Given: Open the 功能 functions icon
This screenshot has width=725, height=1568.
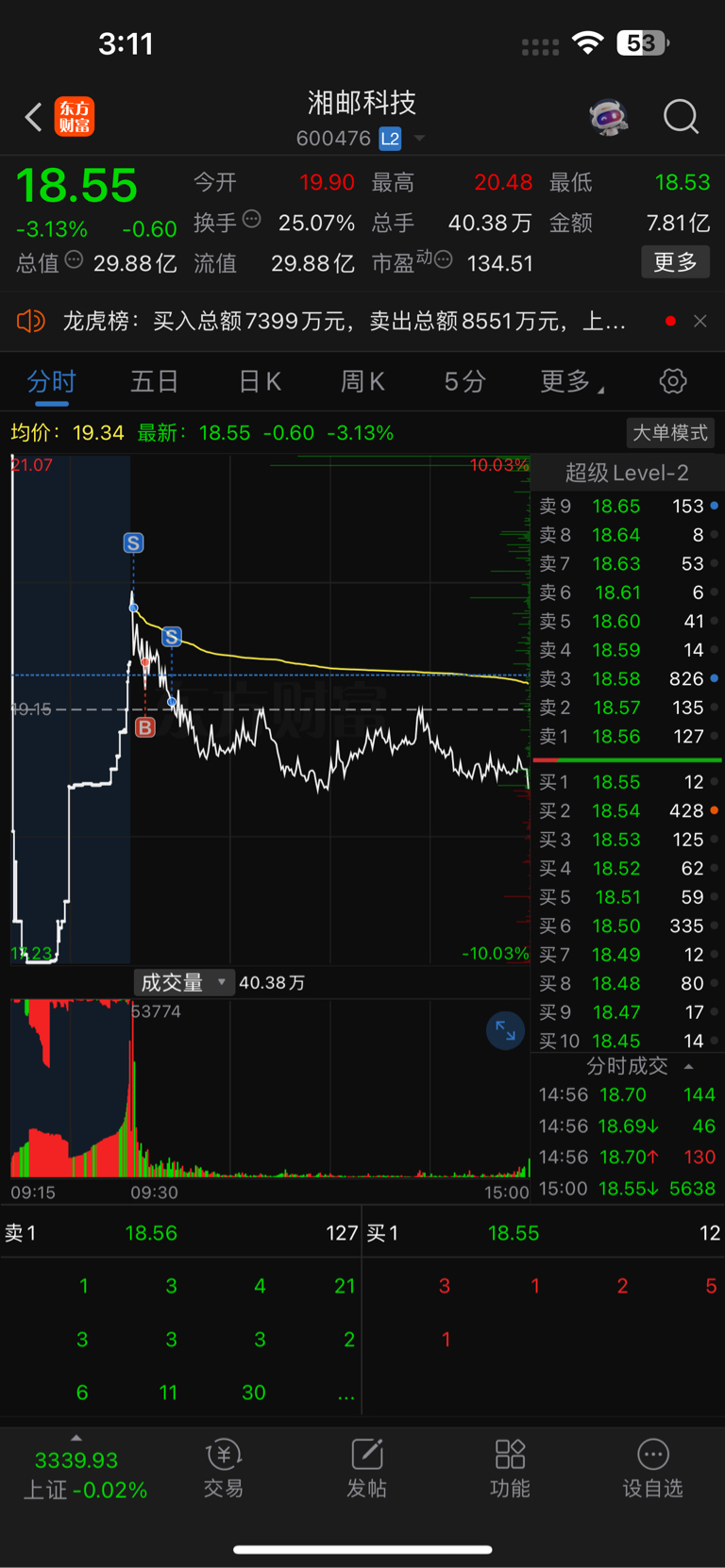Looking at the screenshot, I should tap(510, 1469).
